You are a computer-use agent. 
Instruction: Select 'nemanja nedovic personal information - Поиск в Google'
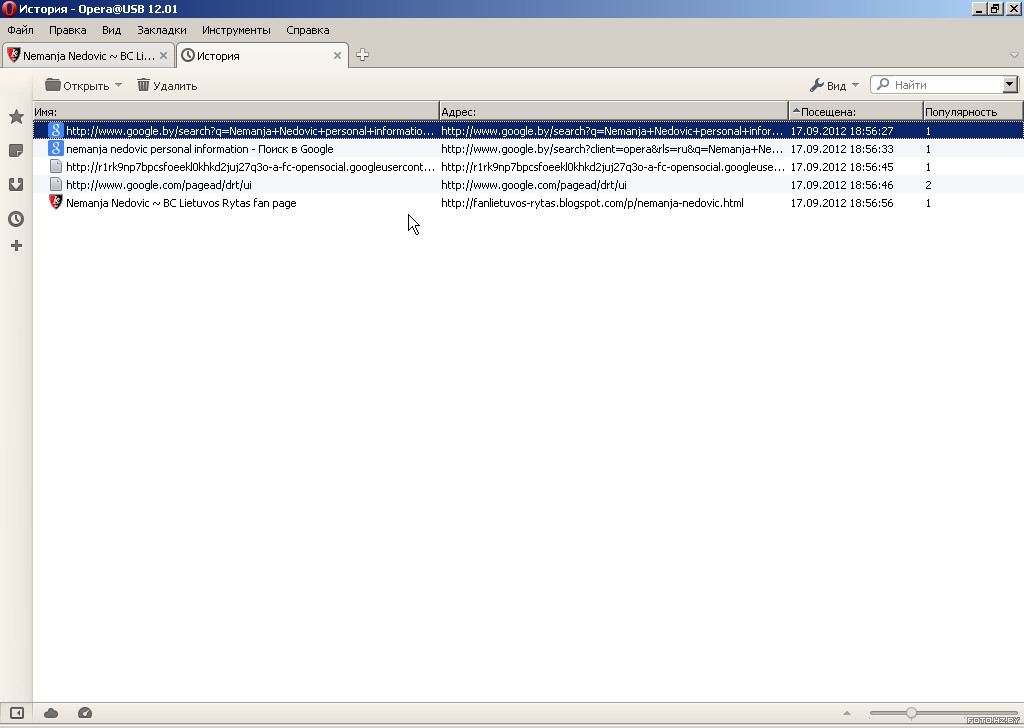199,149
